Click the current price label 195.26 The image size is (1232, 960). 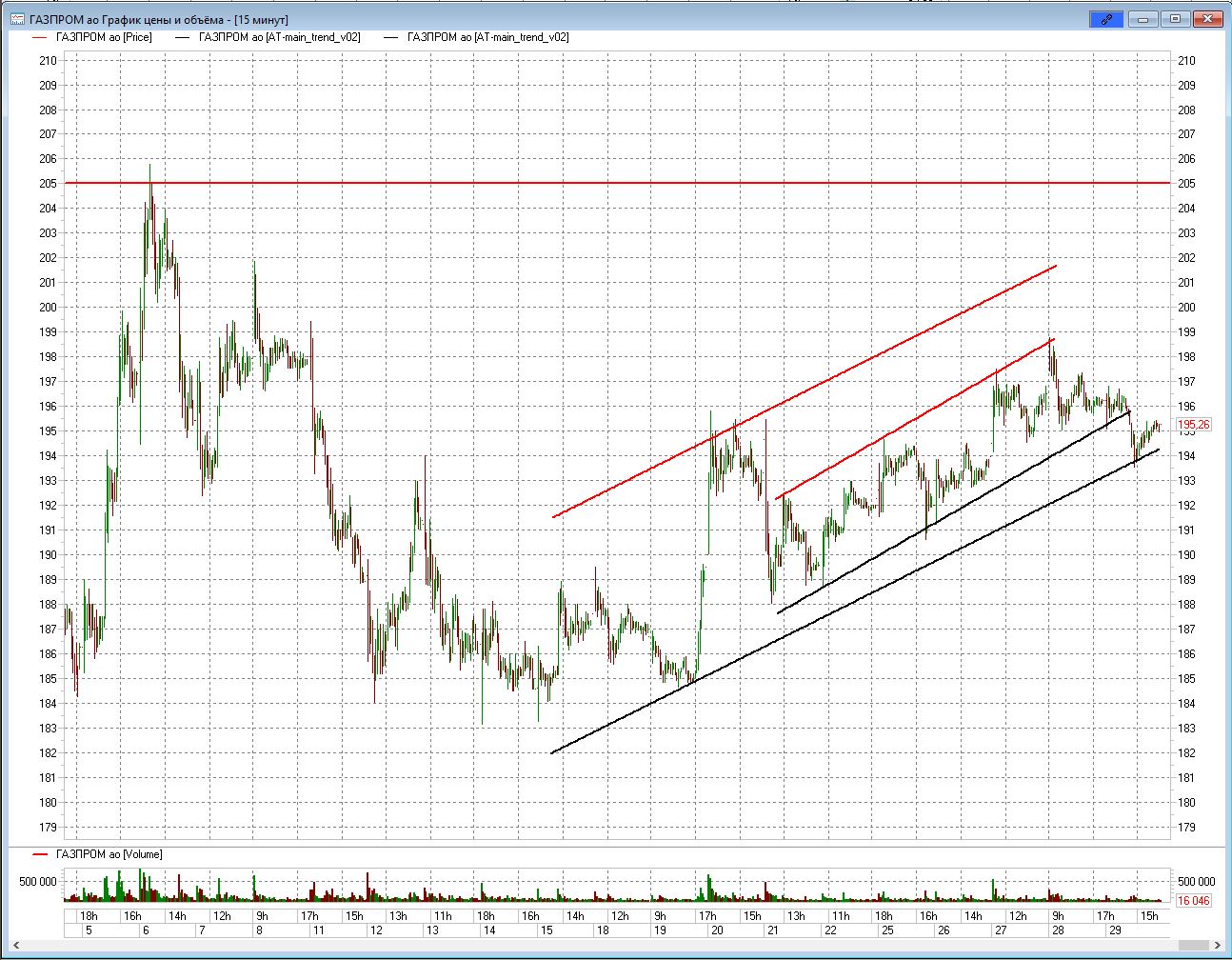point(1194,425)
